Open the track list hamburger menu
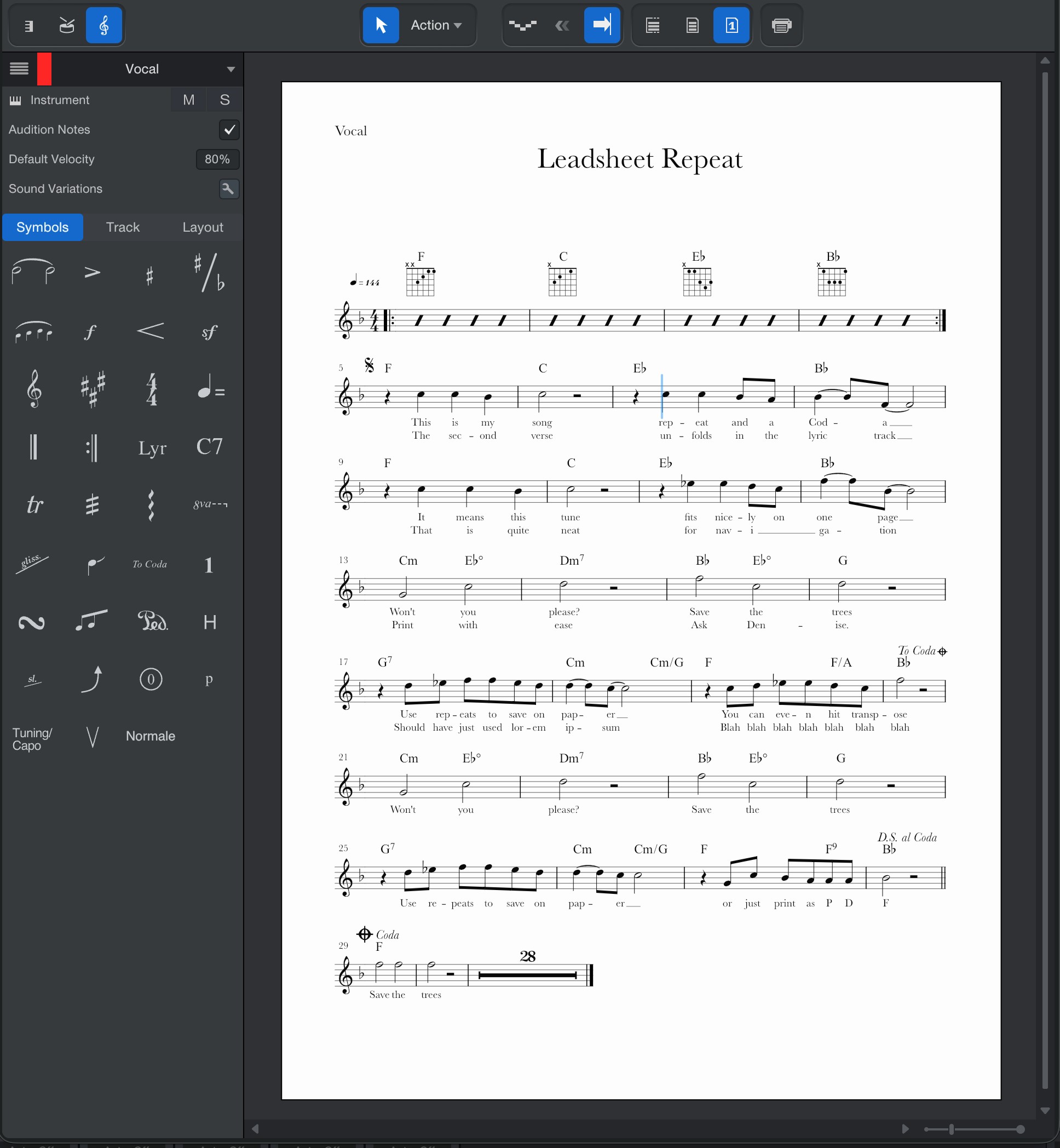 tap(19, 69)
